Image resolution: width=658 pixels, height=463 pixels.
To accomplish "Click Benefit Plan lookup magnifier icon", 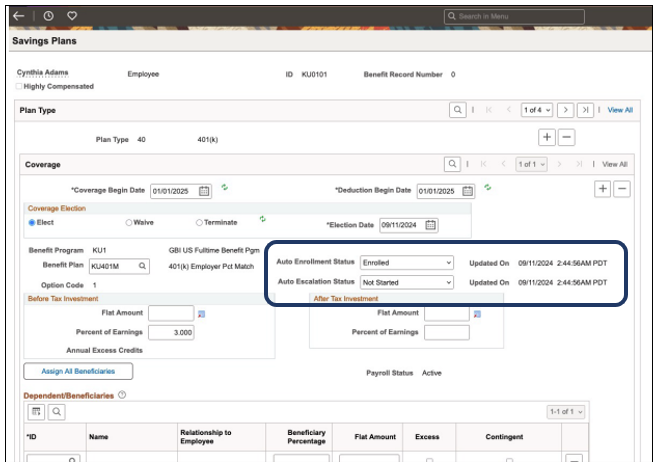I will [x=143, y=266].
